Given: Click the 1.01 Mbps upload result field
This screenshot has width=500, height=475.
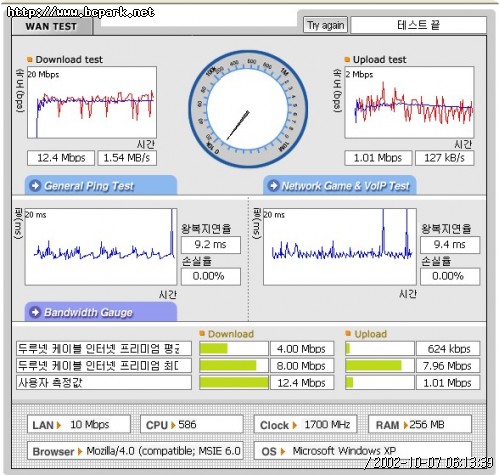Looking at the screenshot, I should pyautogui.click(x=378, y=158).
